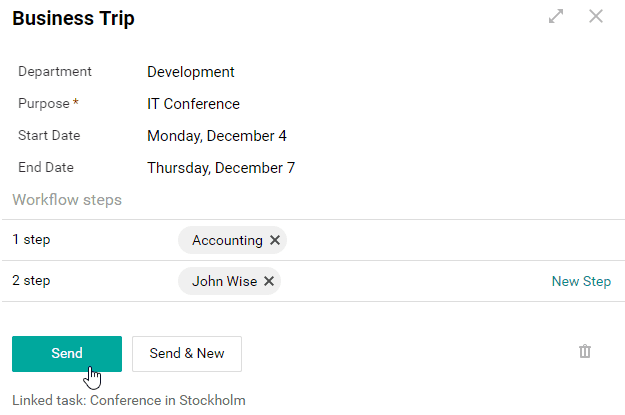
Task: Close the Business Trip dialog
Action: click(x=596, y=16)
